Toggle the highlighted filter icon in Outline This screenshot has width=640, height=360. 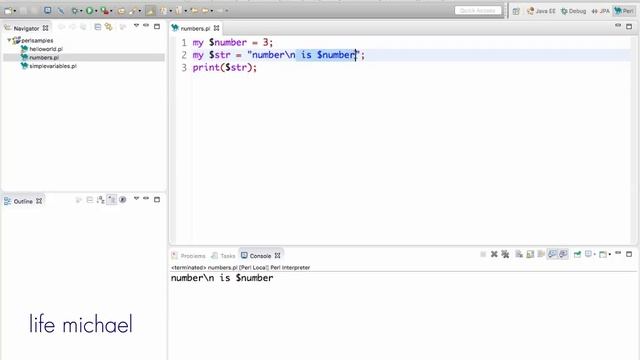click(x=111, y=200)
